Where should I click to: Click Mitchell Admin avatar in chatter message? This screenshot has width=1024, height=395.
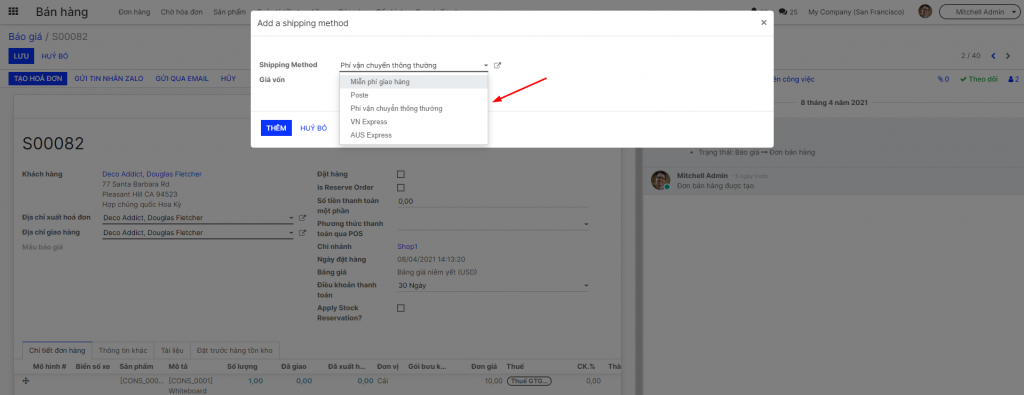(x=660, y=180)
